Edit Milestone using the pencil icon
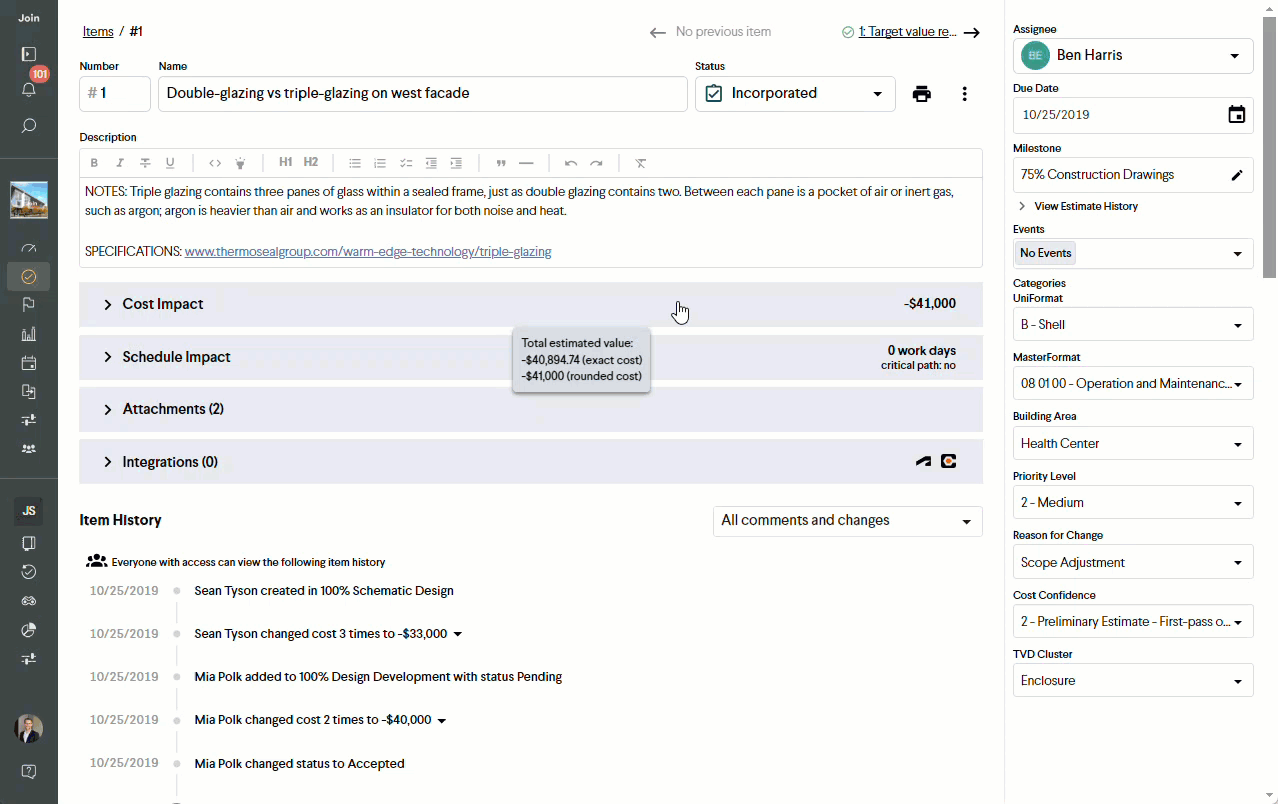This screenshot has height=804, width=1278. [1236, 174]
